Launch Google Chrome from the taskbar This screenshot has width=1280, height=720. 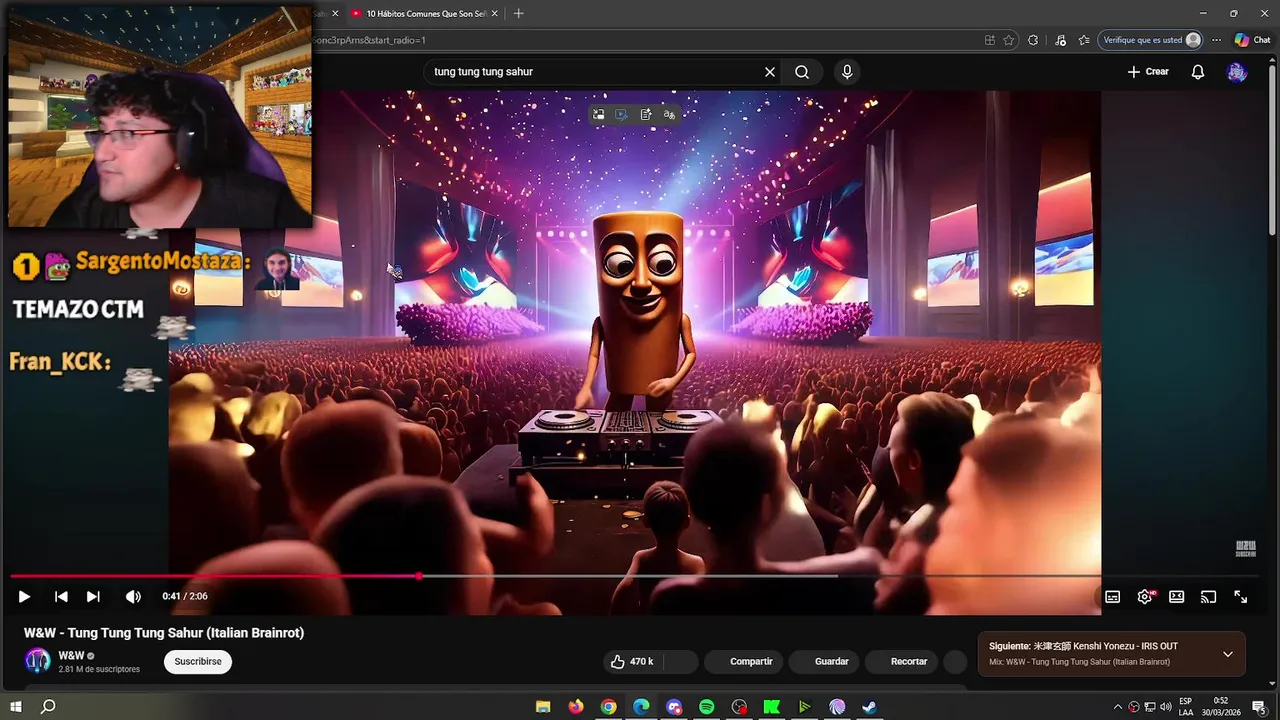[x=608, y=707]
